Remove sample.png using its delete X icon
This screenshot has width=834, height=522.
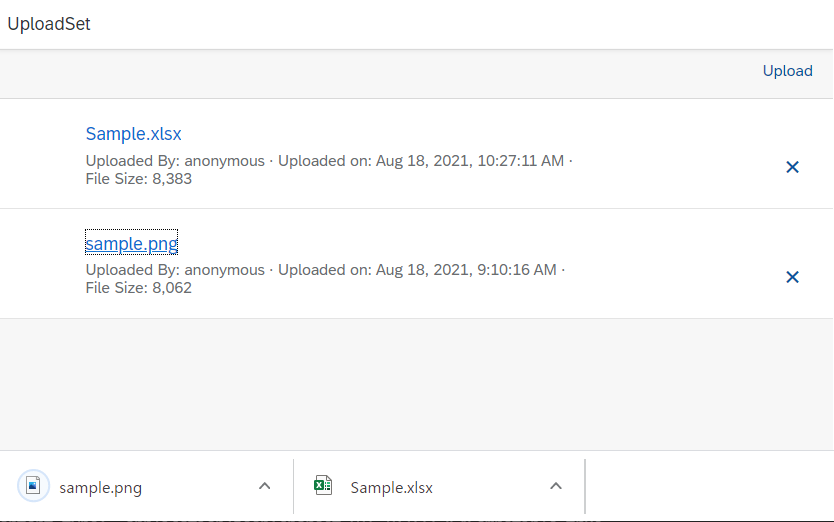(x=792, y=277)
